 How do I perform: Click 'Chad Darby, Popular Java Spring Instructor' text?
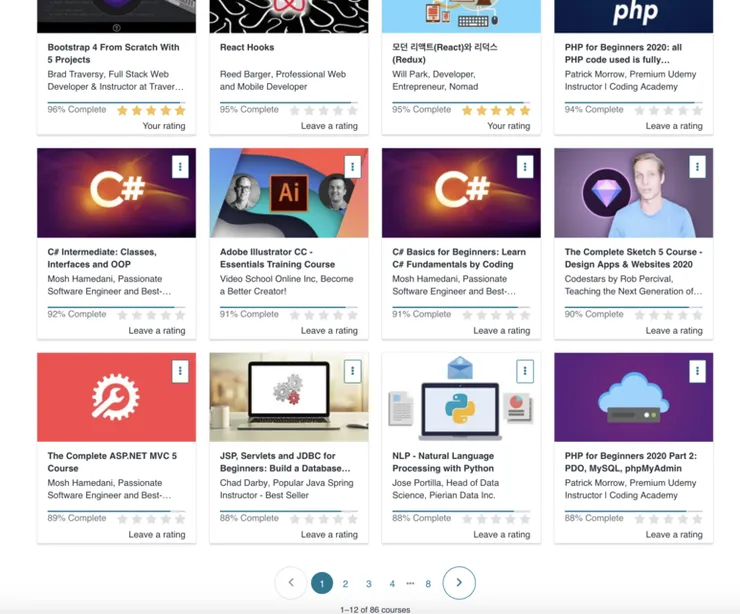(286, 489)
